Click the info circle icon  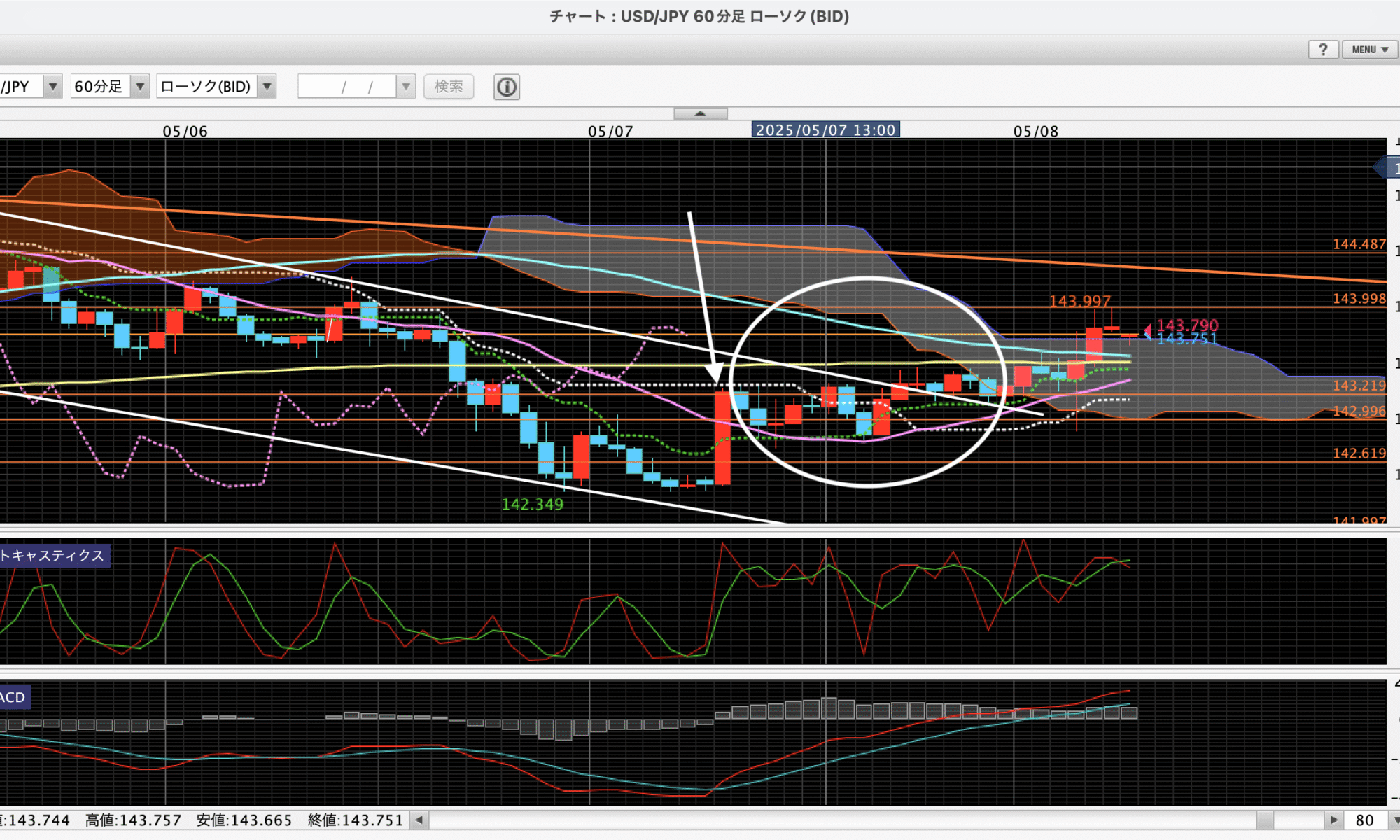coord(507,87)
